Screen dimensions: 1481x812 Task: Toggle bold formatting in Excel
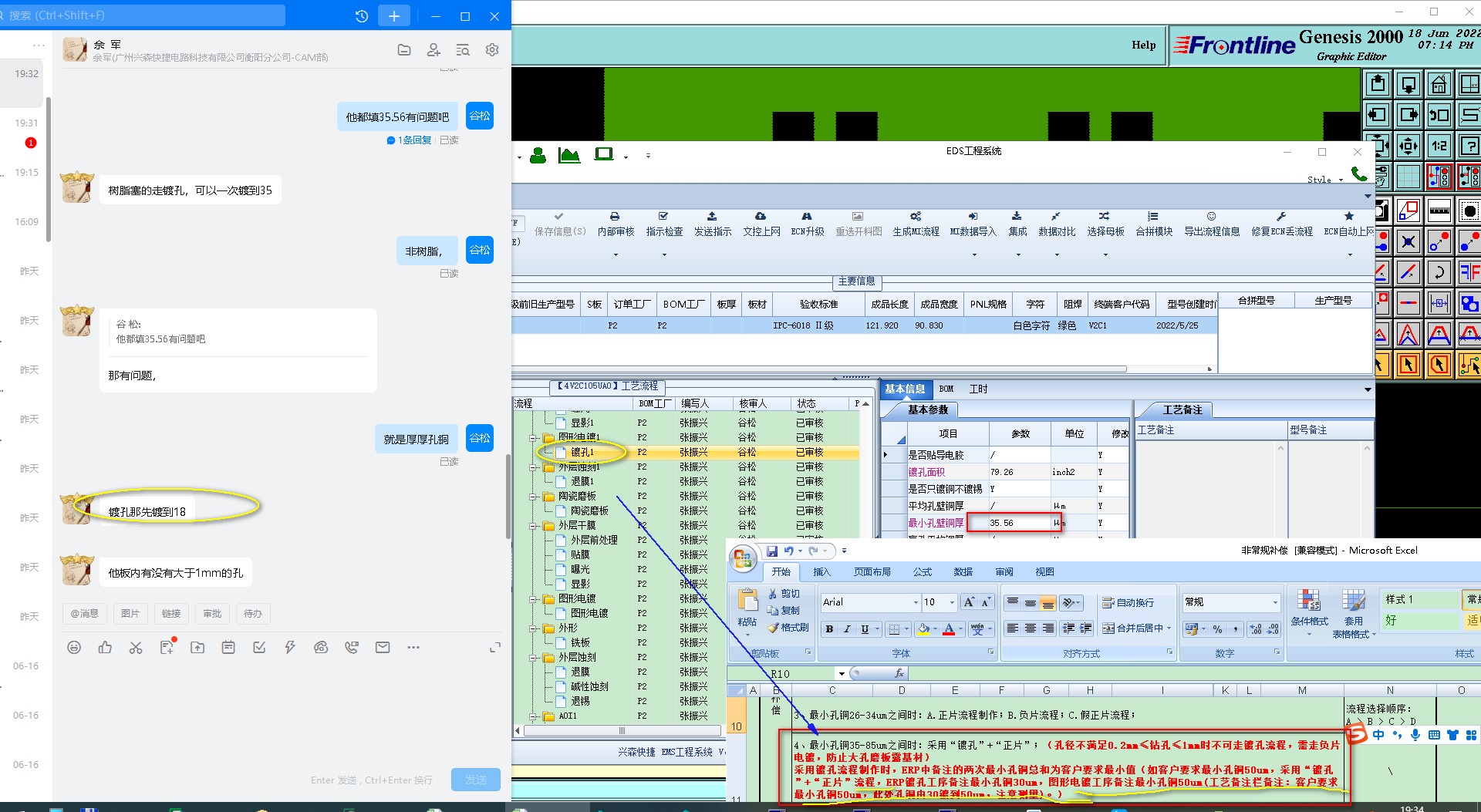pyautogui.click(x=829, y=629)
